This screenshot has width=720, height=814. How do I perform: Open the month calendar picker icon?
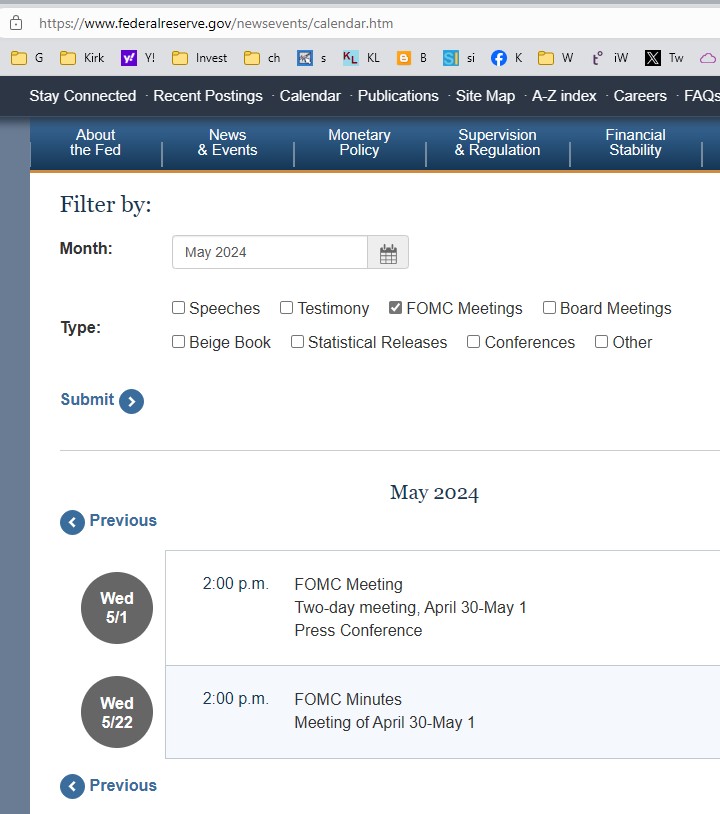point(388,253)
